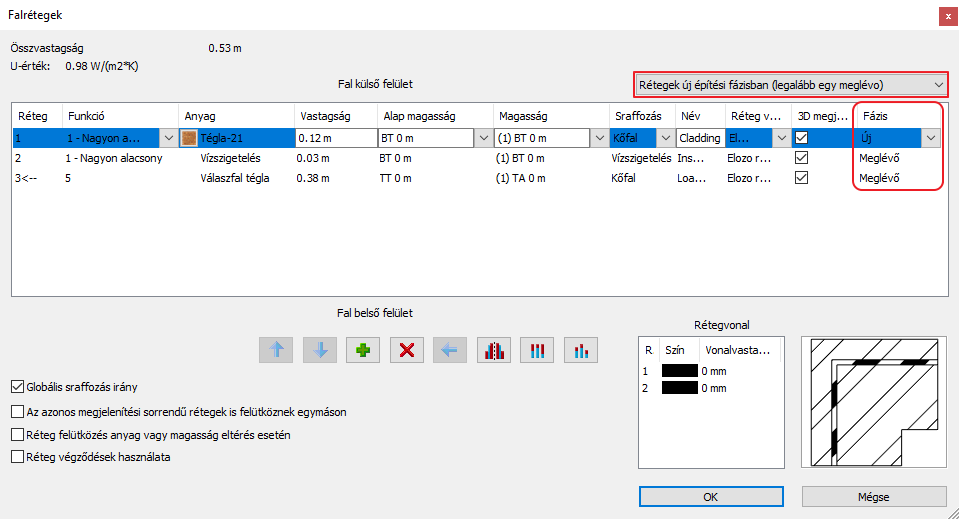Close the Falrétegek dialog
959x519 pixels.
tap(948, 17)
